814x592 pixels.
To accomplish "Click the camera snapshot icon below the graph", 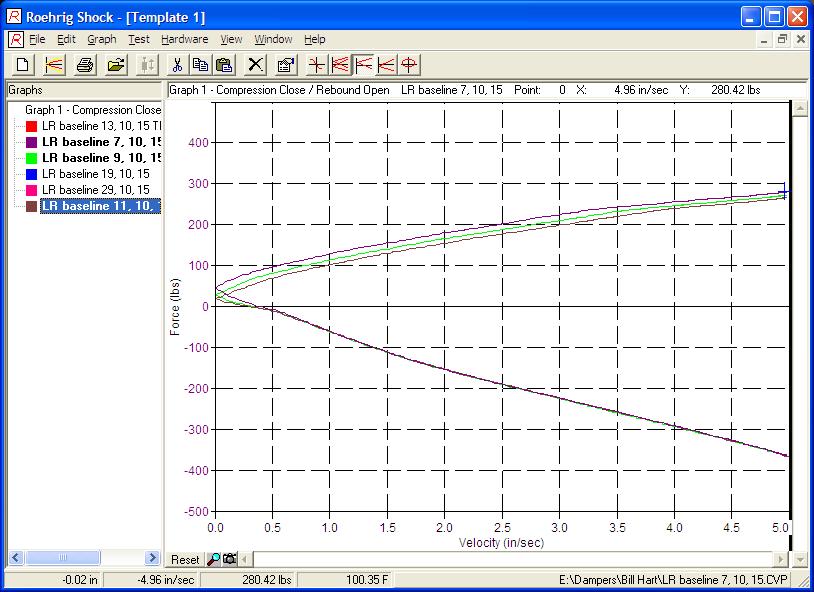I will [228, 559].
